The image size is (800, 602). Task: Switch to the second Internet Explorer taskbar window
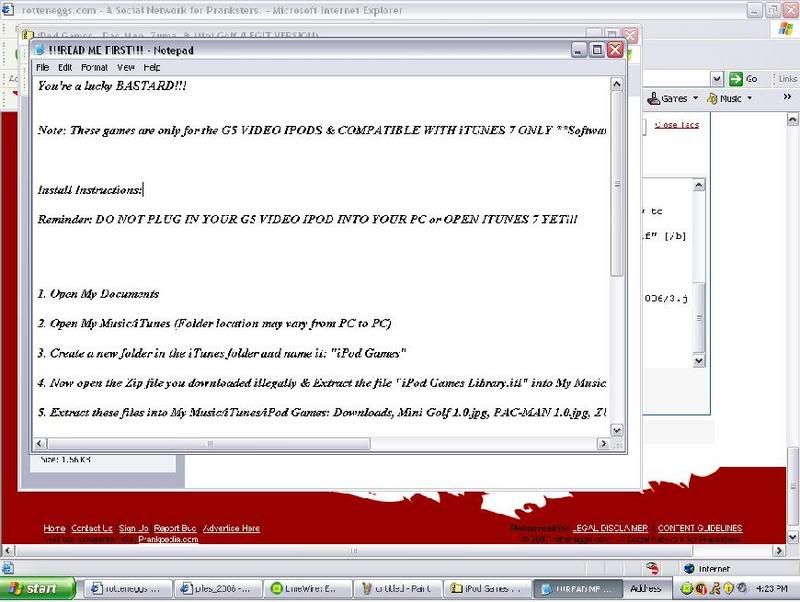coord(218,589)
